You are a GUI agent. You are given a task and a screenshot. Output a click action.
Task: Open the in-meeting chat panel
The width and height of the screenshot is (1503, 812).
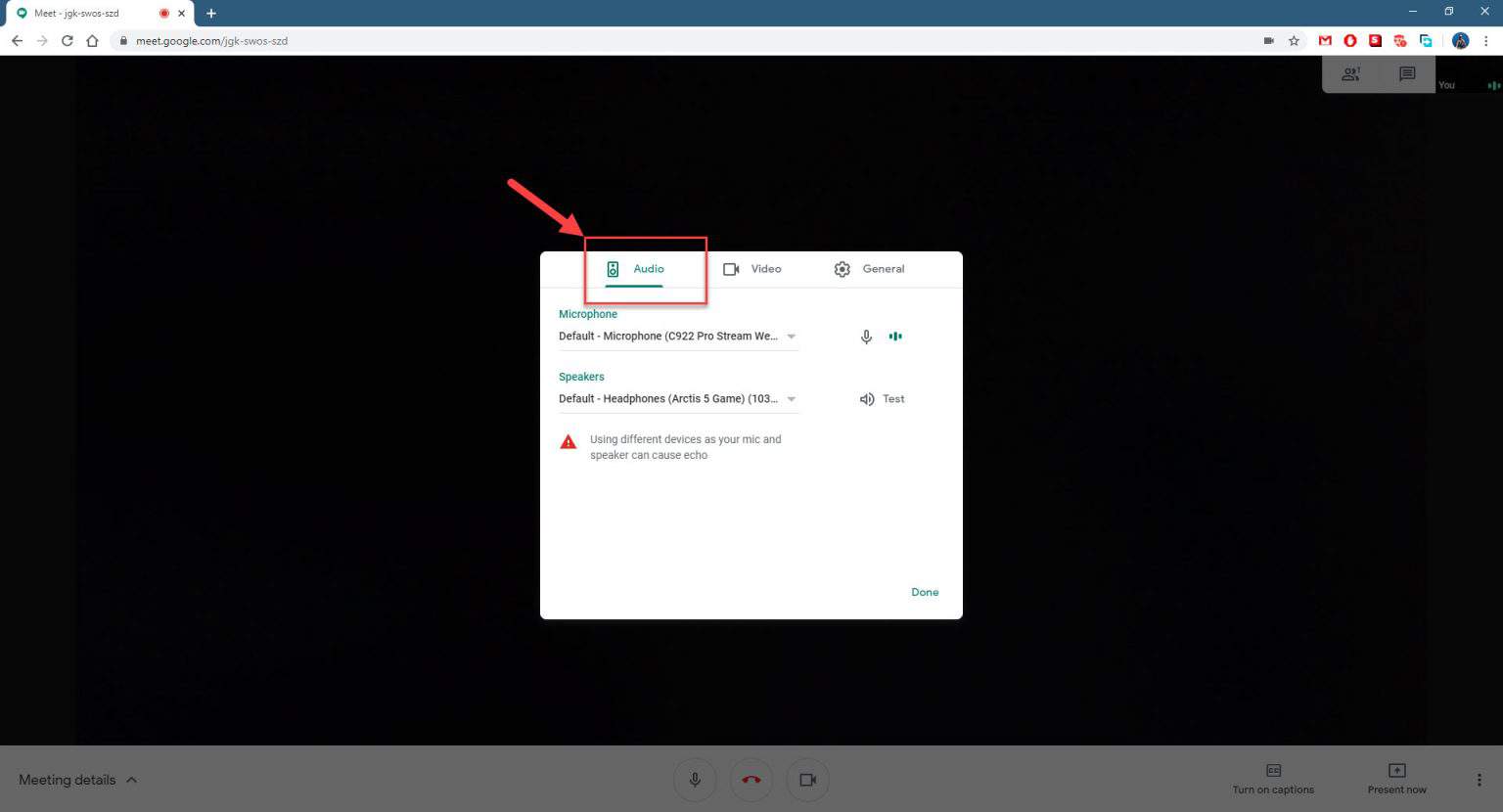(x=1406, y=73)
